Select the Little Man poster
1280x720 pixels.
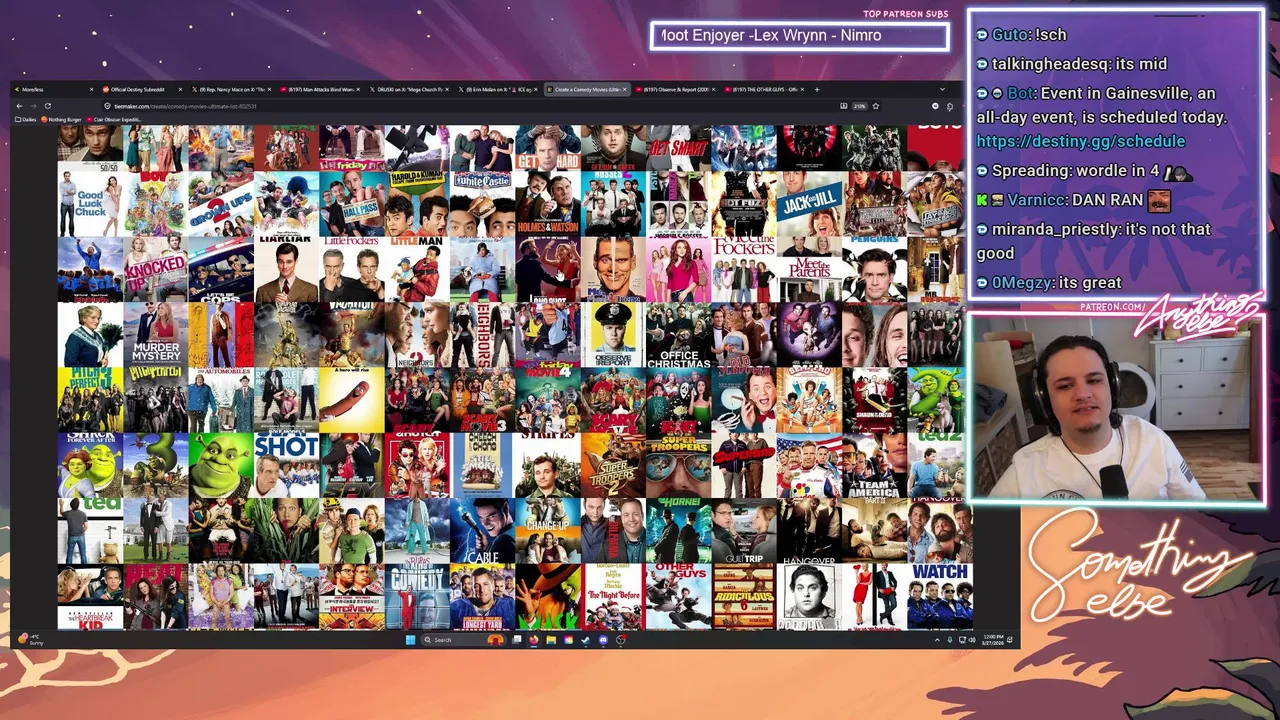[417, 269]
